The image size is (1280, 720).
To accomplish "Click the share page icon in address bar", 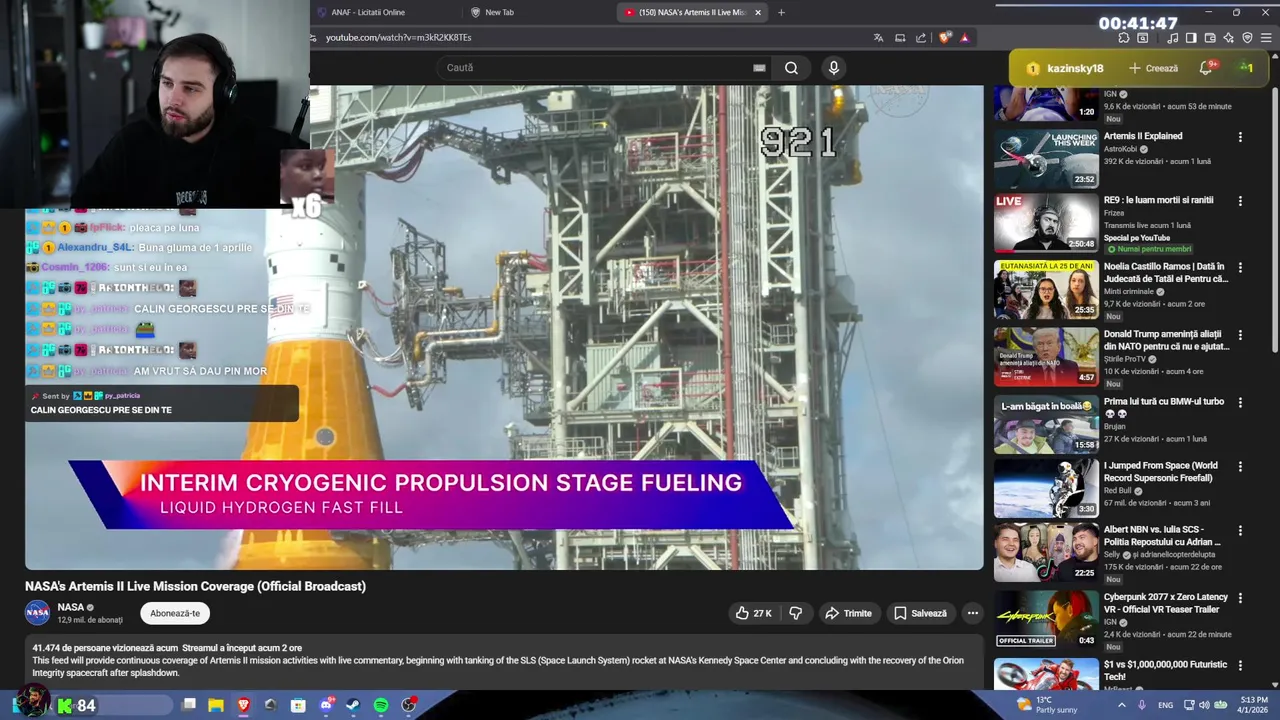I will 921,38.
